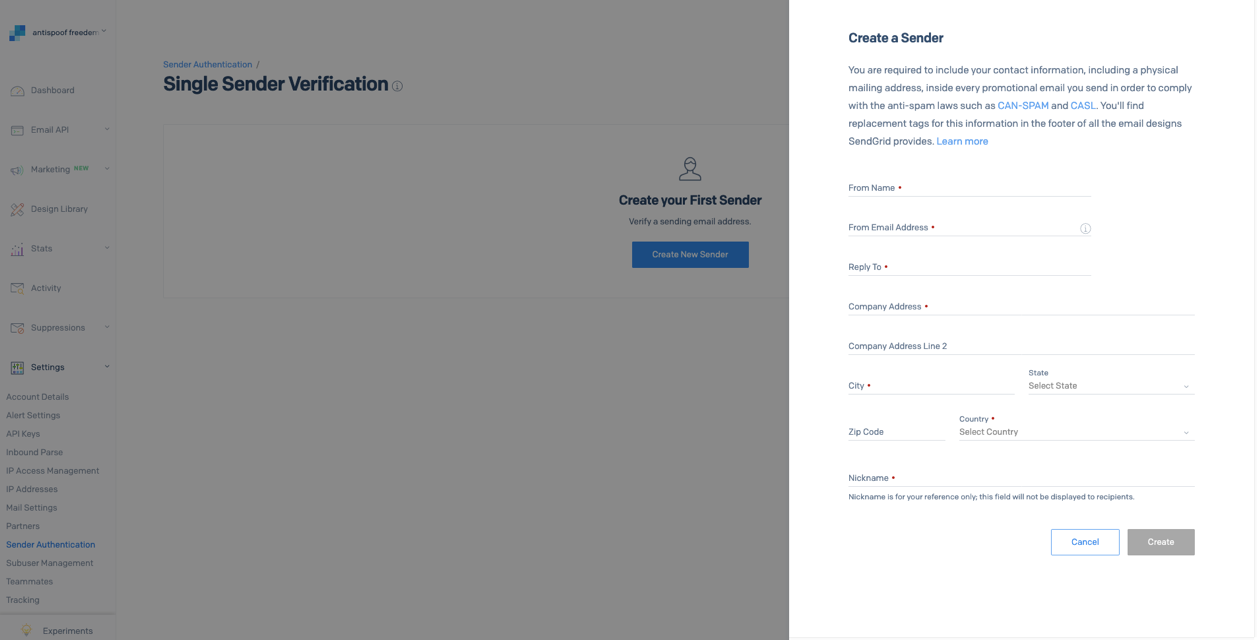Click the From Email Address info icon
This screenshot has width=1257, height=640.
(x=1085, y=229)
